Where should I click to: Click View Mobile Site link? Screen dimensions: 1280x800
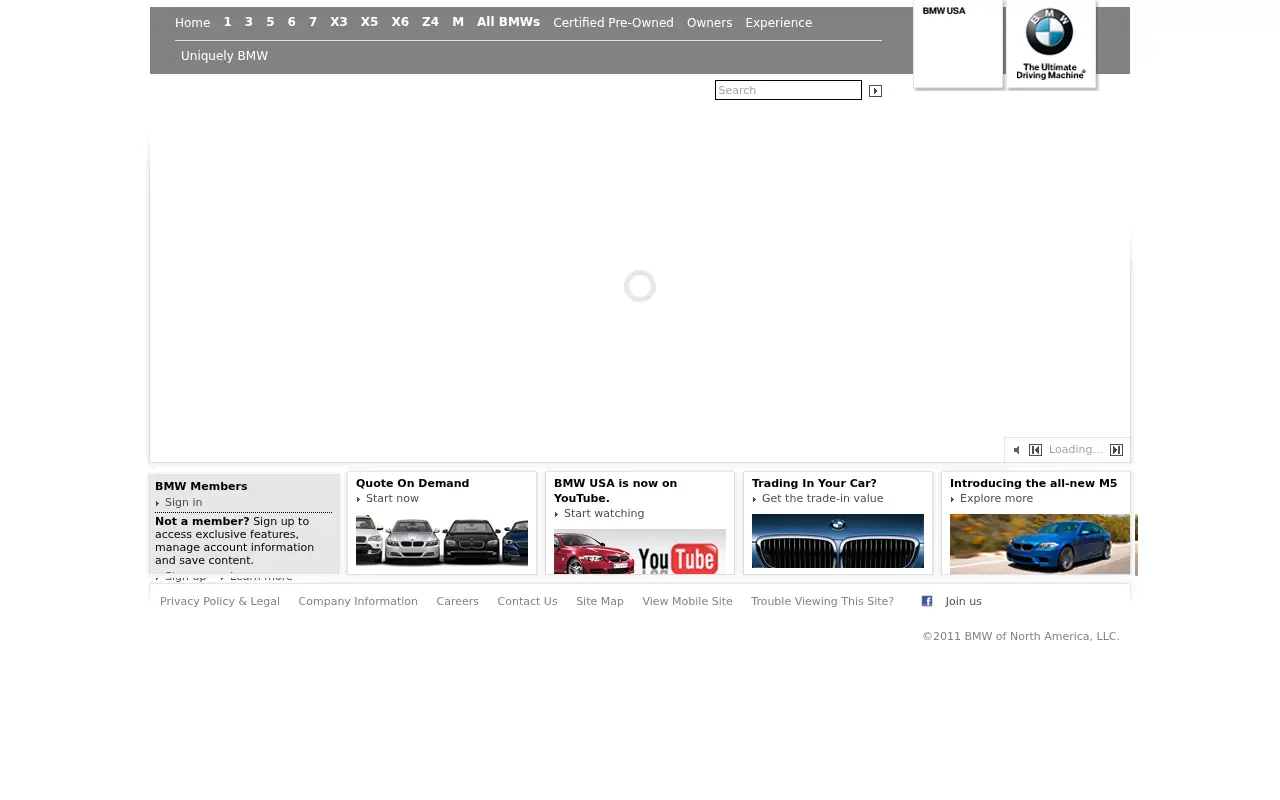(687, 602)
